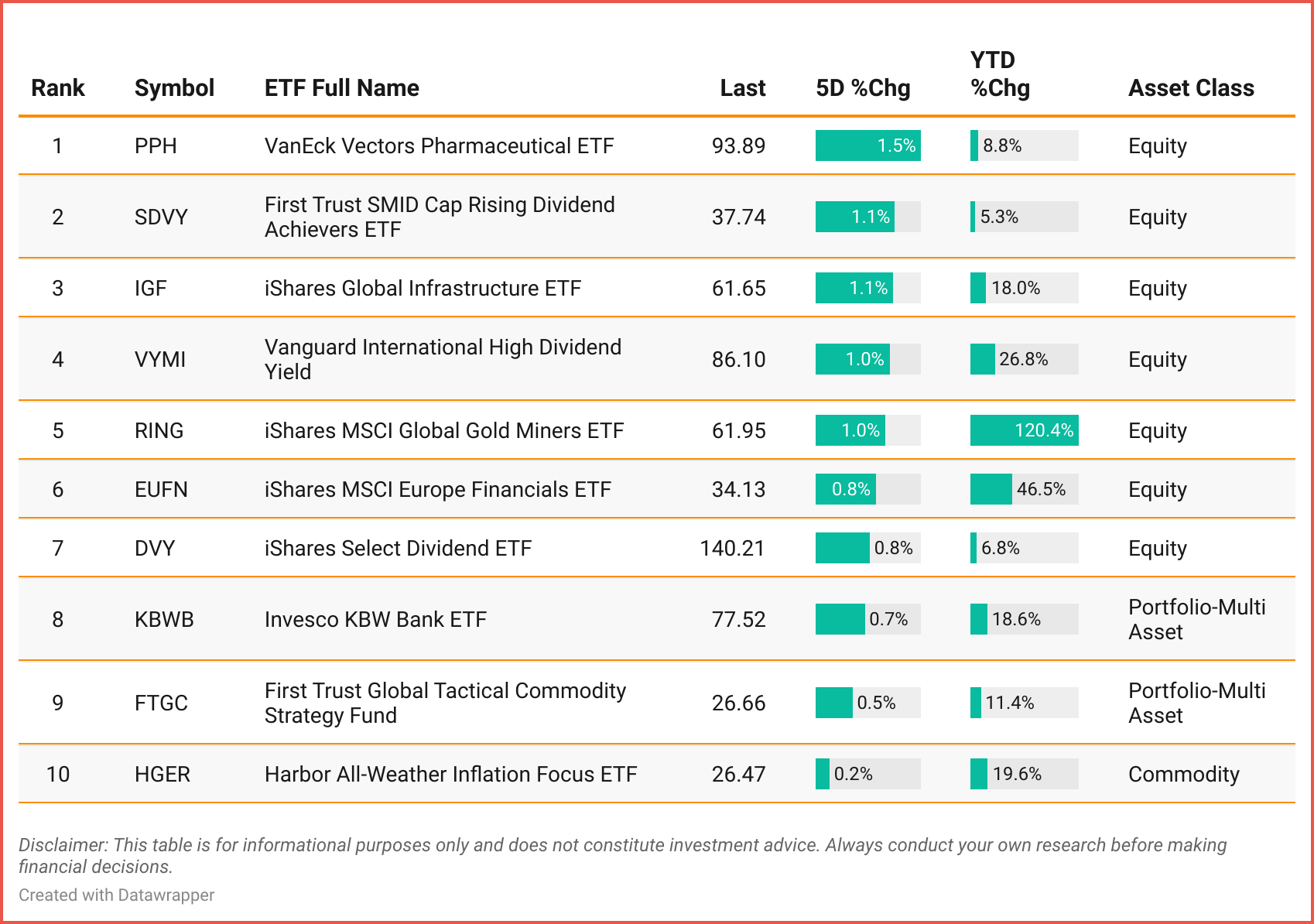This screenshot has width=1314, height=924.
Task: Select iShares Global Infrastructure ETF row name
Action: 423,289
